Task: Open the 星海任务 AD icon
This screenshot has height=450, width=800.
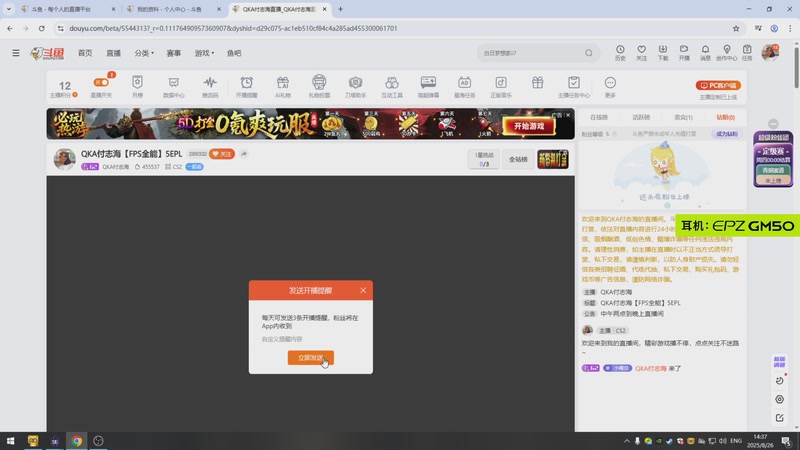Action: click(x=464, y=82)
